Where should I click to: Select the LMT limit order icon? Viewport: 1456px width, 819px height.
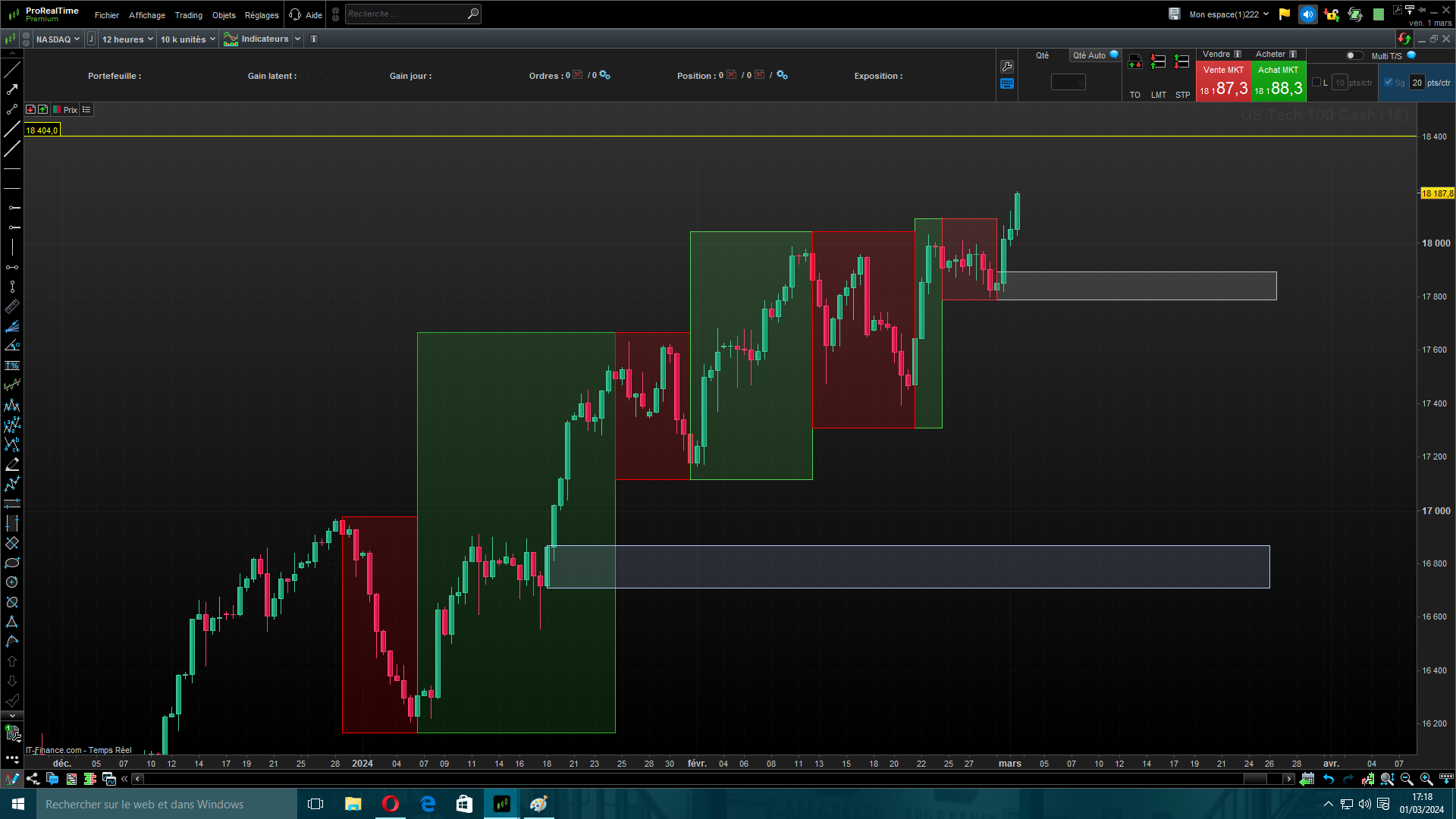(1158, 63)
